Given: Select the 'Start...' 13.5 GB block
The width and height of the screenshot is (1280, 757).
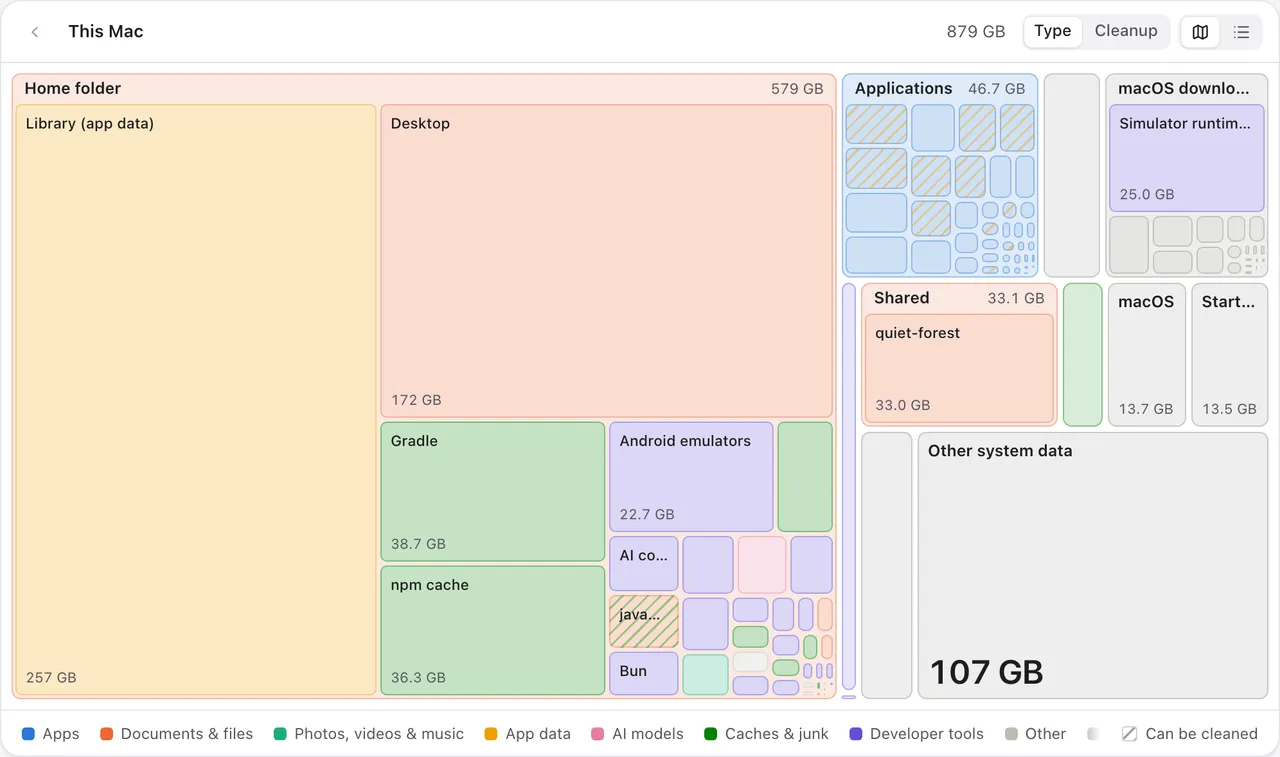Looking at the screenshot, I should 1229,354.
